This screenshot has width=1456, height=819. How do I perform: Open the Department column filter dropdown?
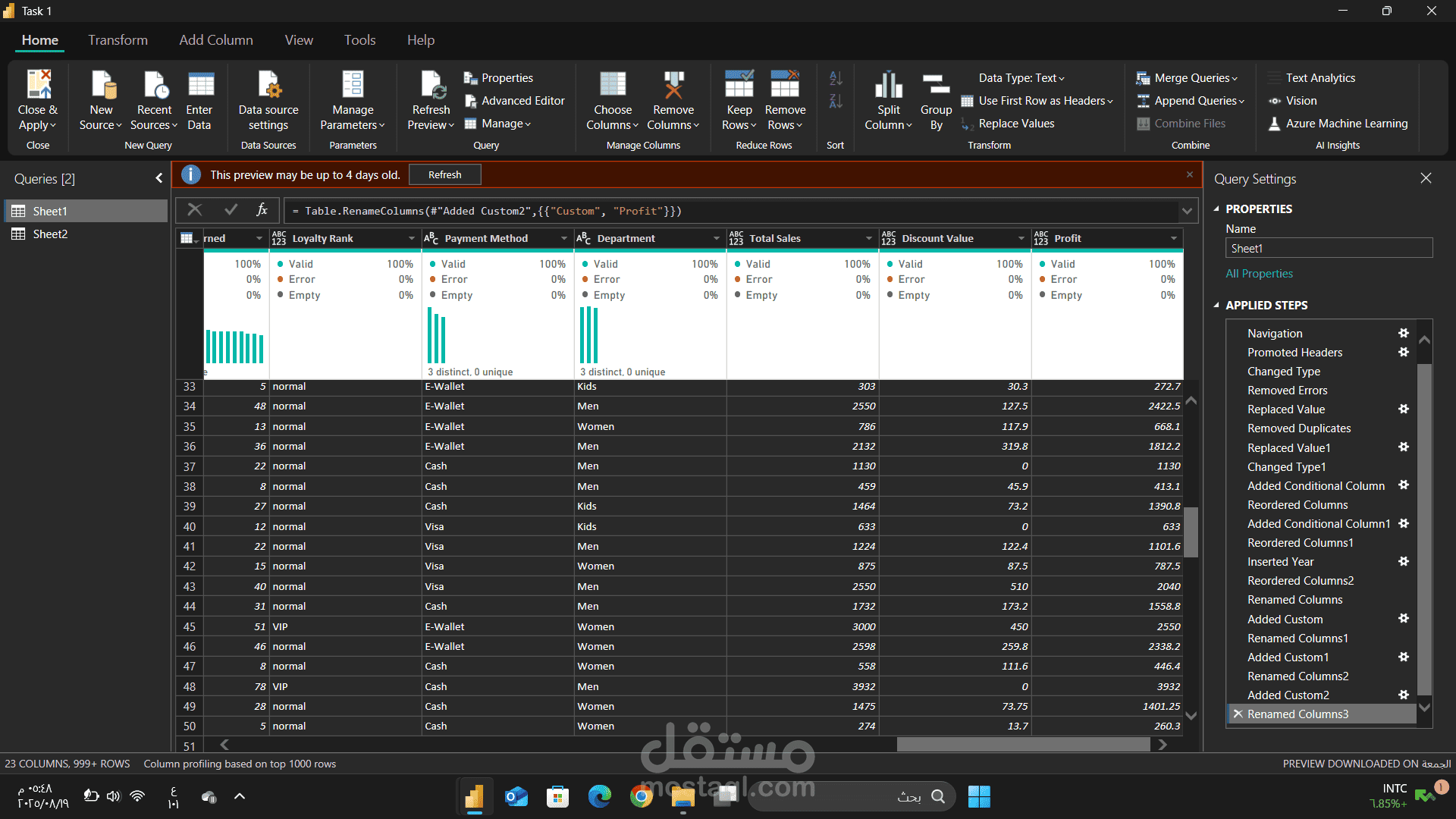717,238
